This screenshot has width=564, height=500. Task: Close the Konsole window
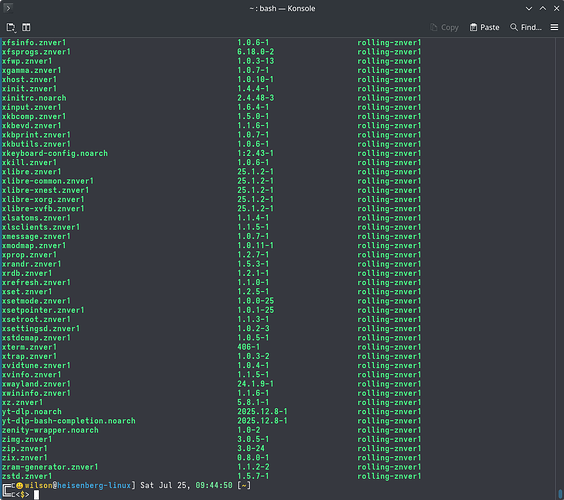556,8
